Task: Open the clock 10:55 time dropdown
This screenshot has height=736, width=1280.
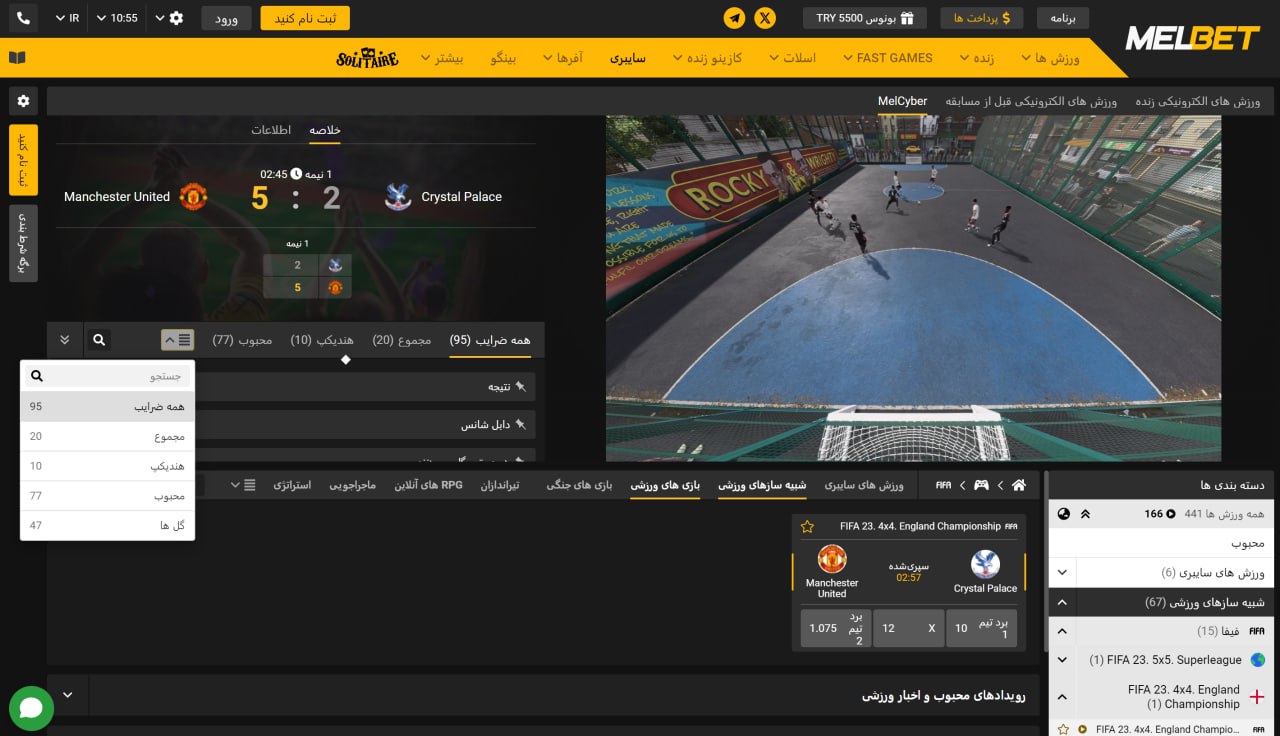Action: [118, 18]
